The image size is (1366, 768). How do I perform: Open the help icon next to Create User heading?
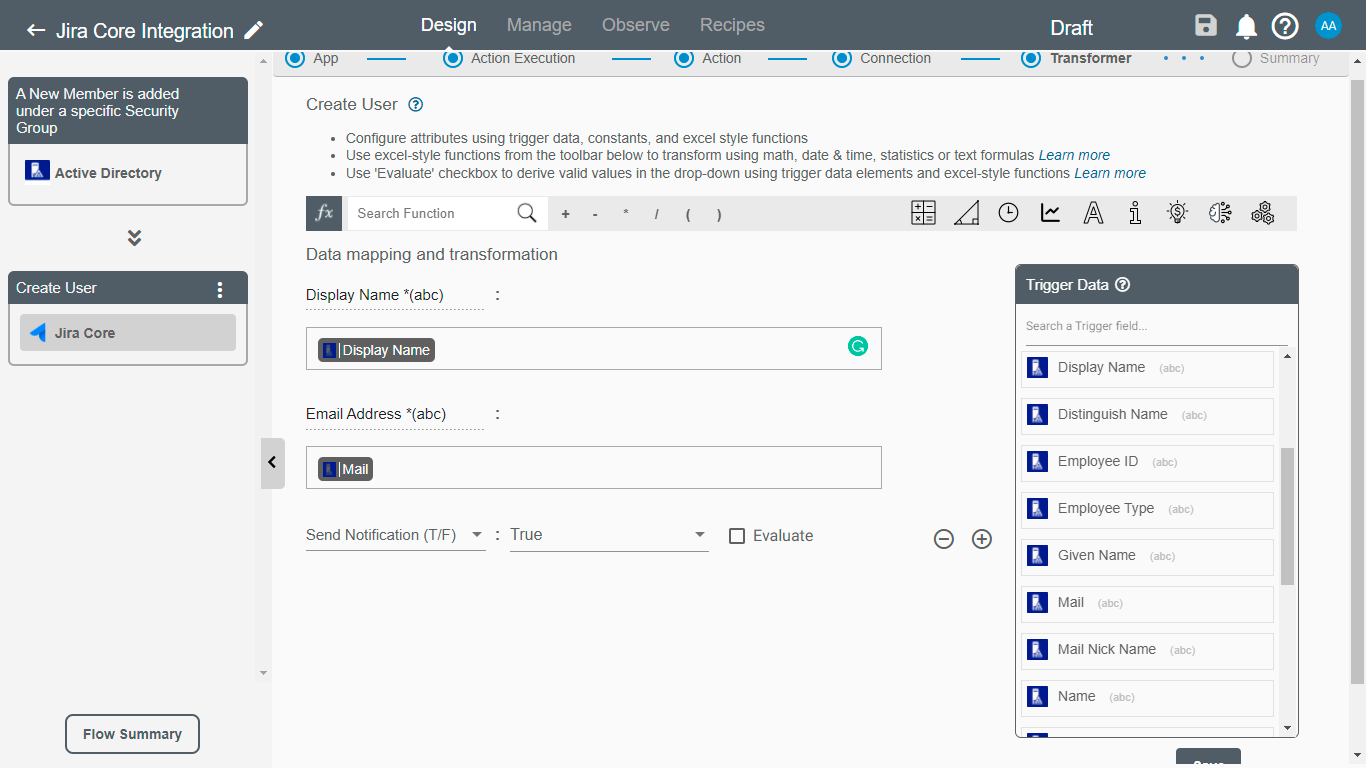coord(416,104)
